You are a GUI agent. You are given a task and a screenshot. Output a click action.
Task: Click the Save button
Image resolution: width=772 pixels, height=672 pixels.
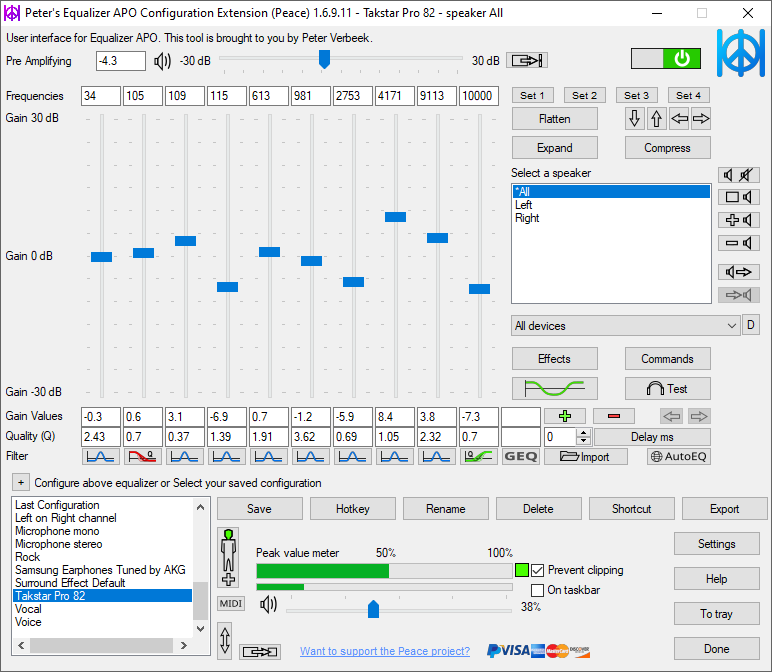point(259,509)
